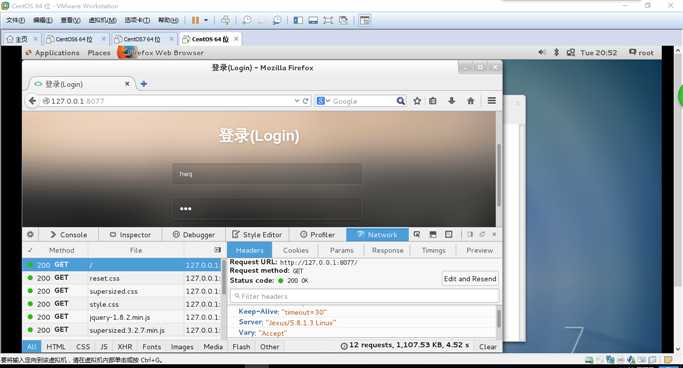
Task: Switch to the Console devtools tab
Action: coord(69,235)
